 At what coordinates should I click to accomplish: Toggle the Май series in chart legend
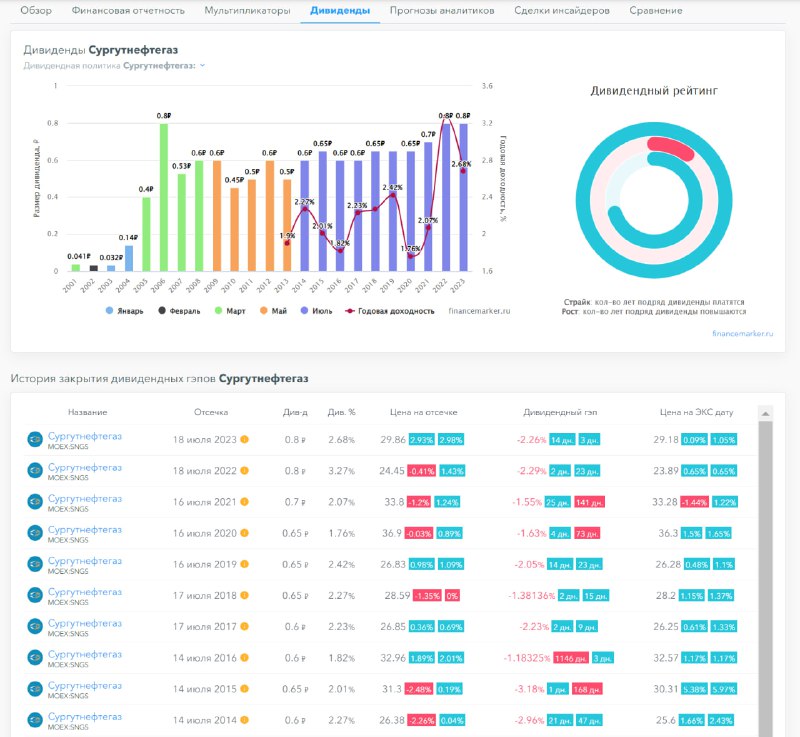click(x=273, y=311)
